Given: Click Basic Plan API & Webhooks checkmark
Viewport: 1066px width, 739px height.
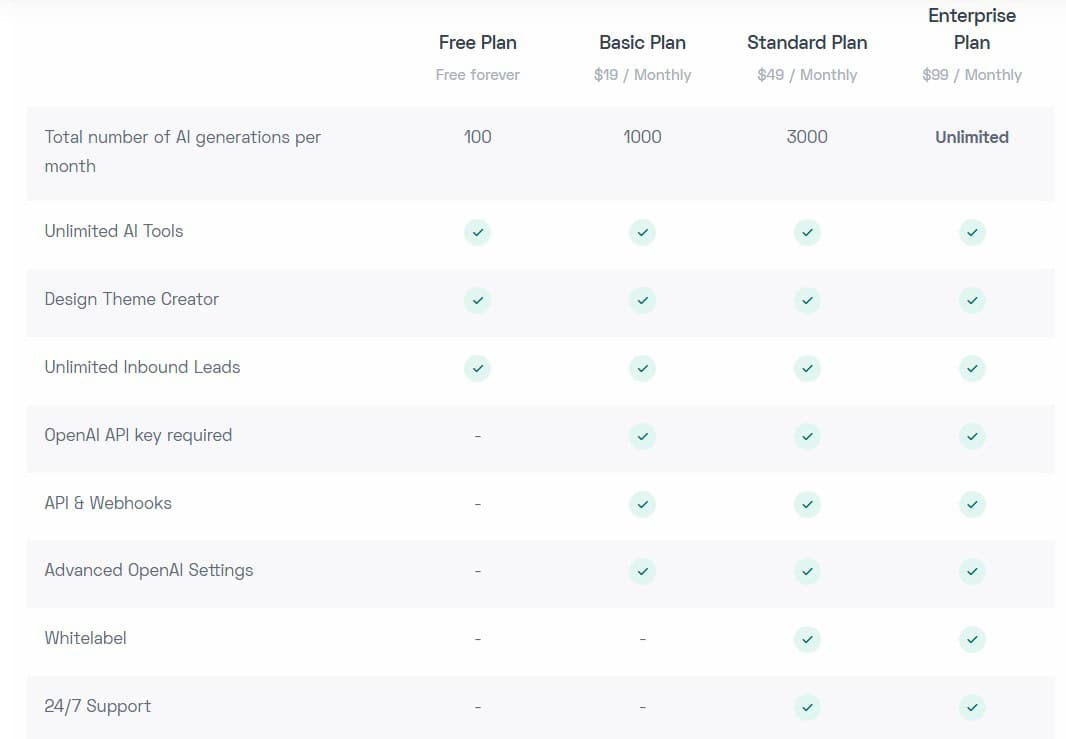Looking at the screenshot, I should pyautogui.click(x=643, y=504).
